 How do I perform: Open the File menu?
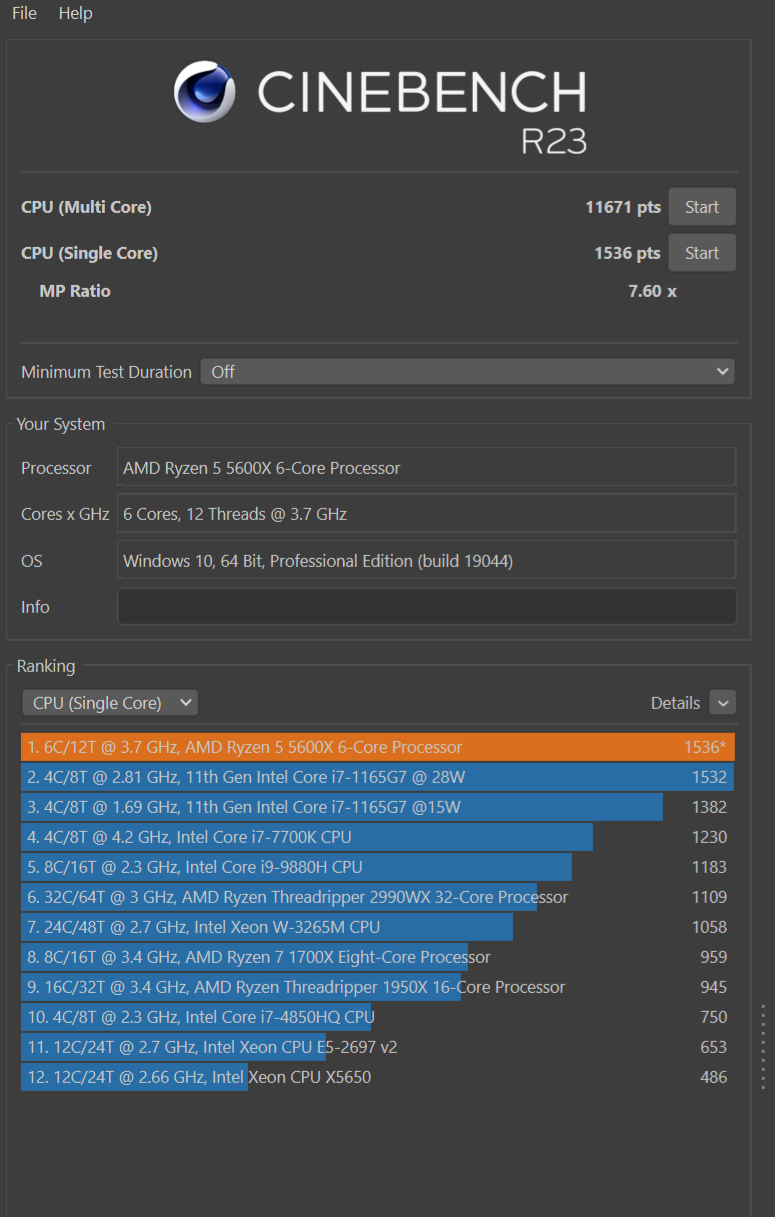pyautogui.click(x=24, y=13)
